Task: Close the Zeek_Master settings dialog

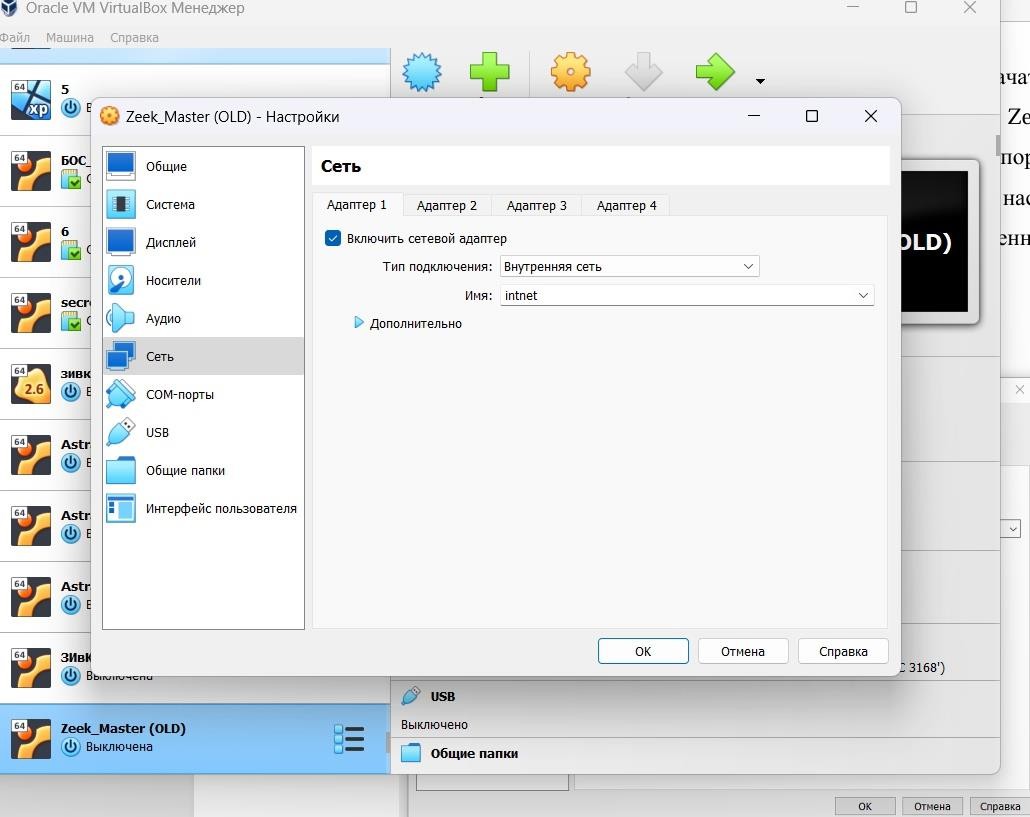Action: [x=871, y=116]
